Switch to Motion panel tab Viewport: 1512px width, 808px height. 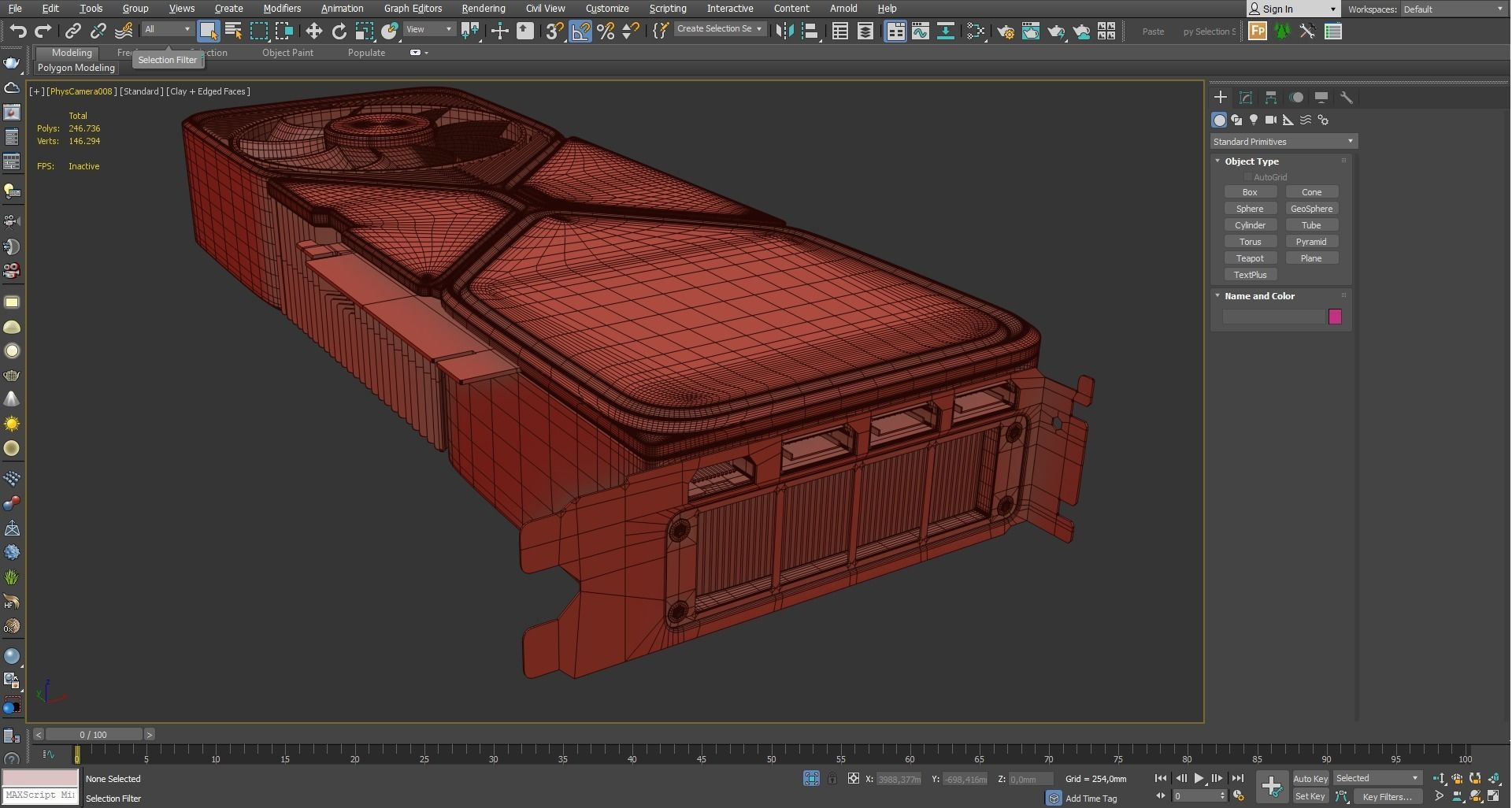[1296, 98]
